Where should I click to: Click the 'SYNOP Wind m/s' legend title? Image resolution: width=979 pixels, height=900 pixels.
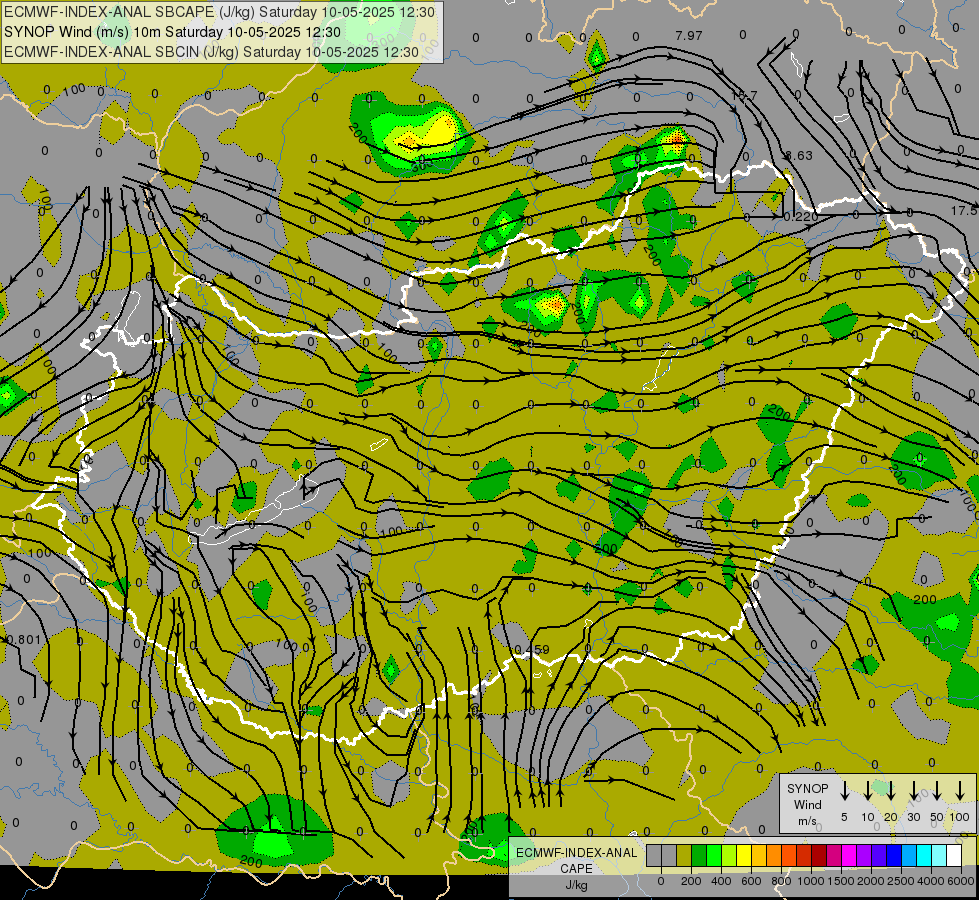pos(807,804)
